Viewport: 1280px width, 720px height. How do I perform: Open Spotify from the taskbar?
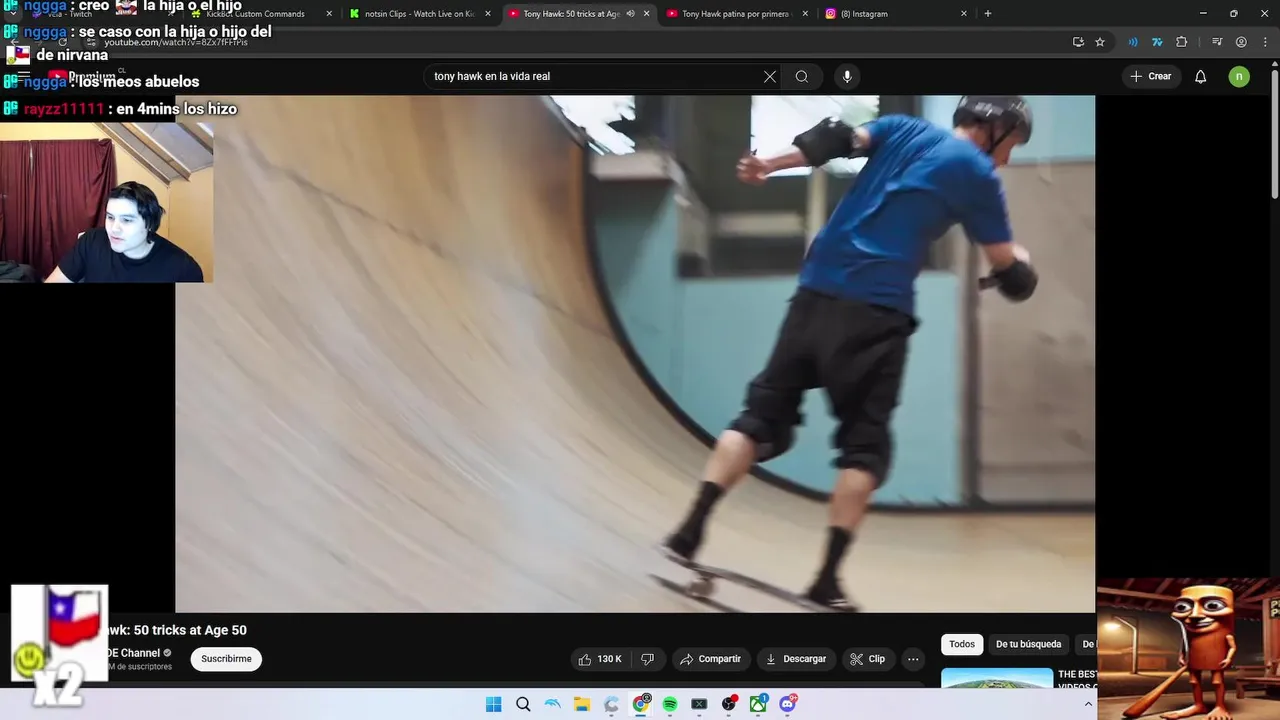pos(670,704)
